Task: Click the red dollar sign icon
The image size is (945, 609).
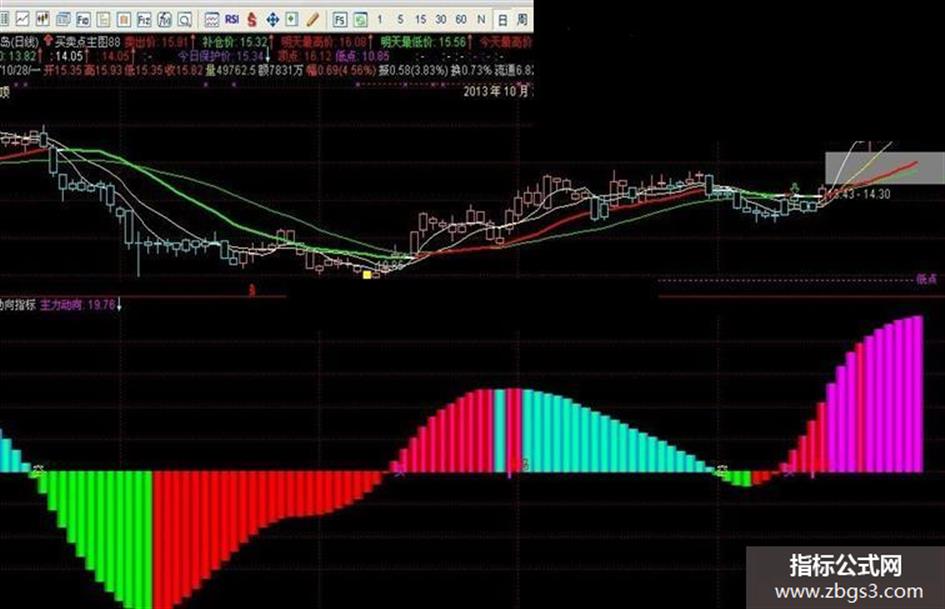Action: (252, 20)
